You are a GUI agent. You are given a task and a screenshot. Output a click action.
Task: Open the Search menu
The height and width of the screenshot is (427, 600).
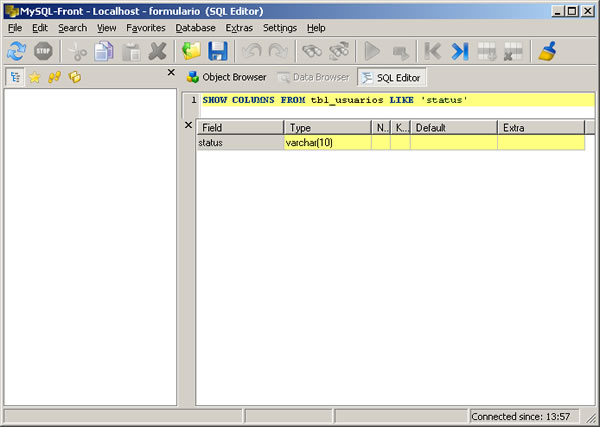72,28
